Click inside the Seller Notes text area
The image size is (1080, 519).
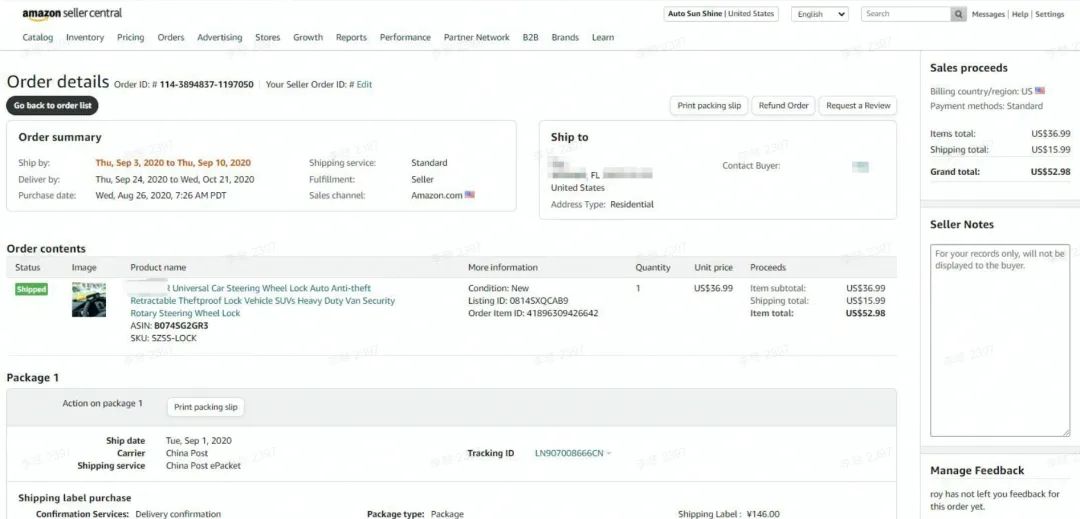[999, 340]
